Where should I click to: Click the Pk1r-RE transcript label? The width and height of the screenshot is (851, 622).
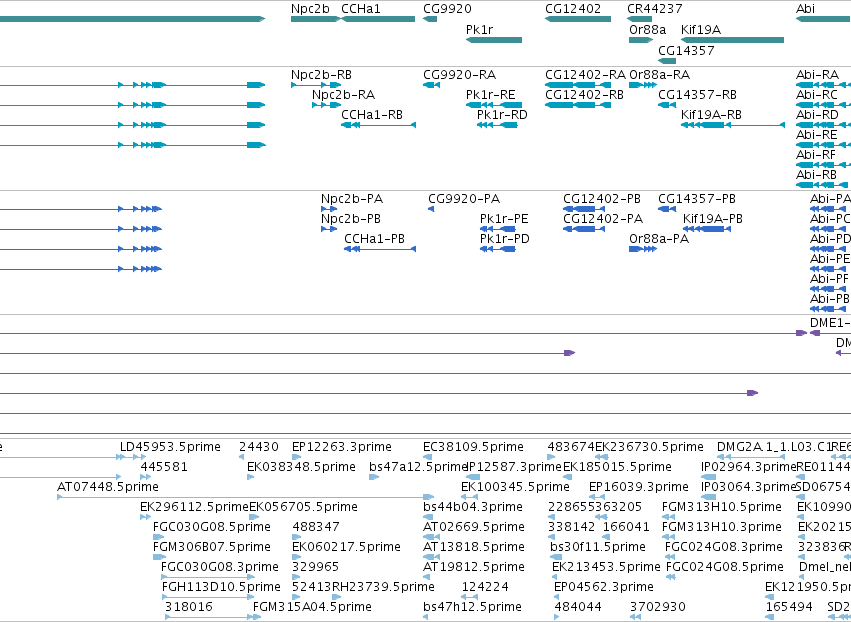tap(491, 95)
